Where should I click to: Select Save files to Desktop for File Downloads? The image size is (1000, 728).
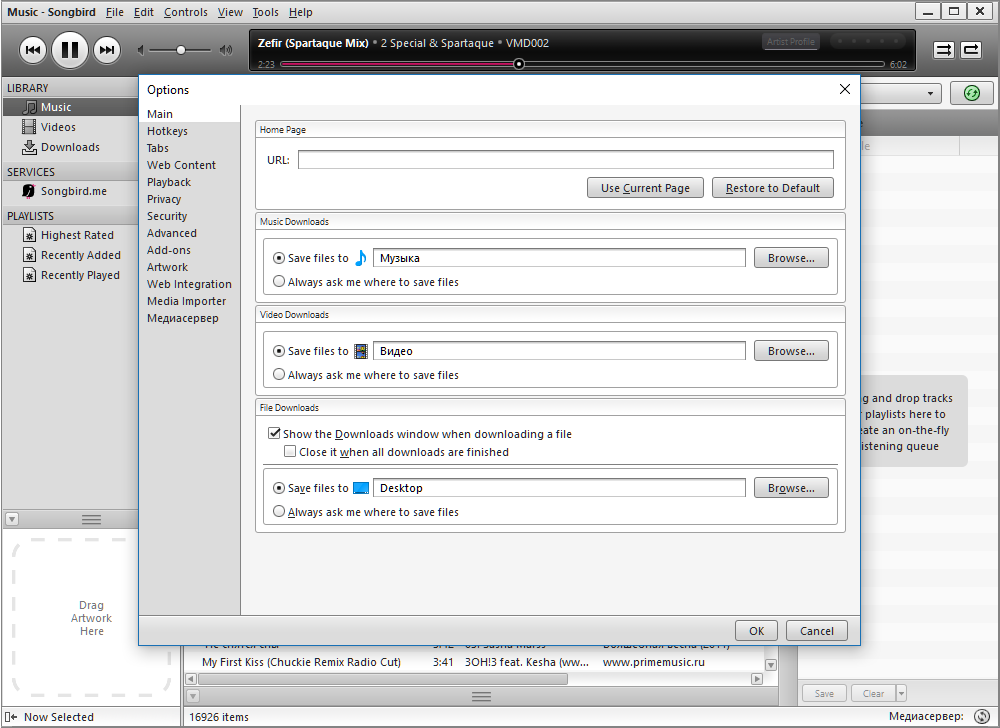point(279,488)
